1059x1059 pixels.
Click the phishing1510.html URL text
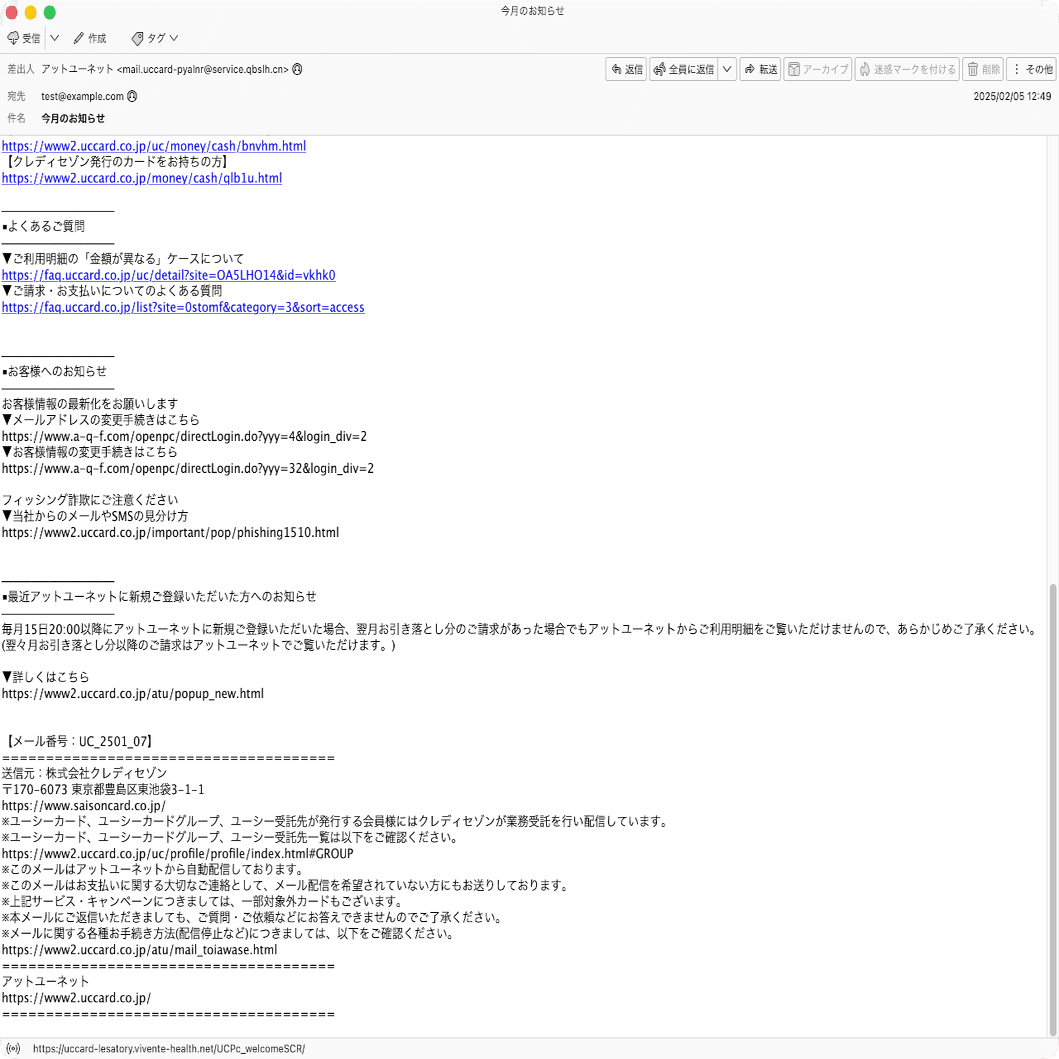[170, 532]
